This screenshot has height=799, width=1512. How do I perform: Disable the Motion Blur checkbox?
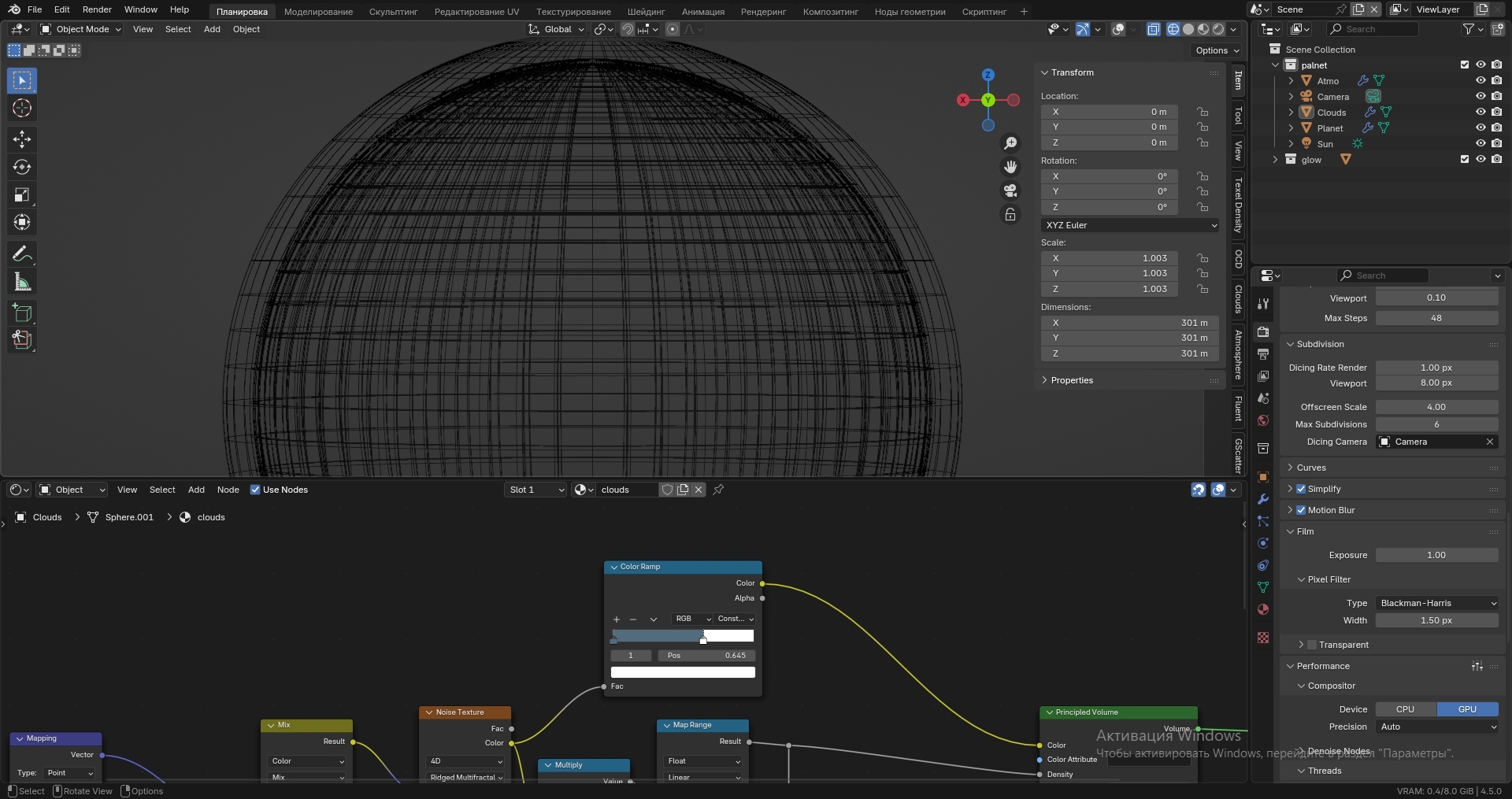(1301, 510)
